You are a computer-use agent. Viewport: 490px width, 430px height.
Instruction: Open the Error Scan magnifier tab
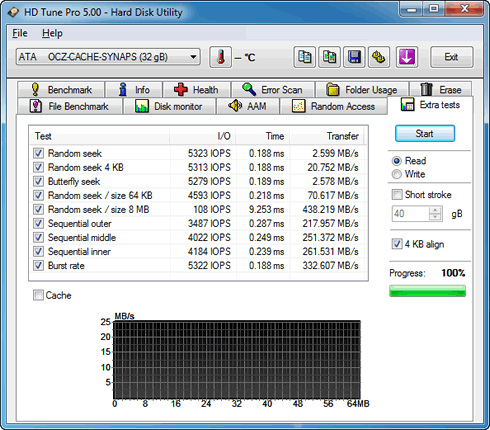[x=273, y=90]
